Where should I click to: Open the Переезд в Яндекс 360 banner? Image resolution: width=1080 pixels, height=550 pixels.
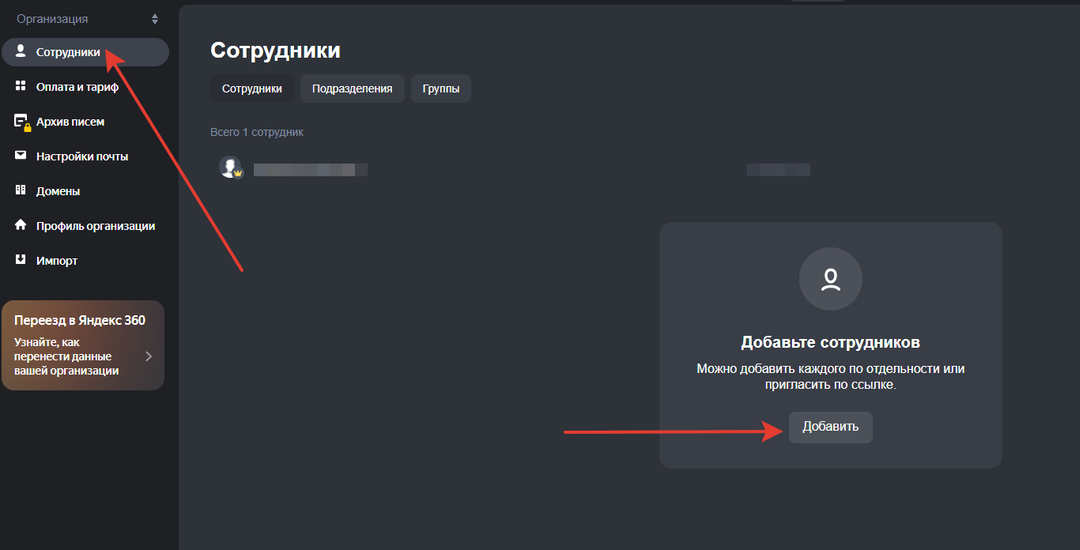coord(83,346)
